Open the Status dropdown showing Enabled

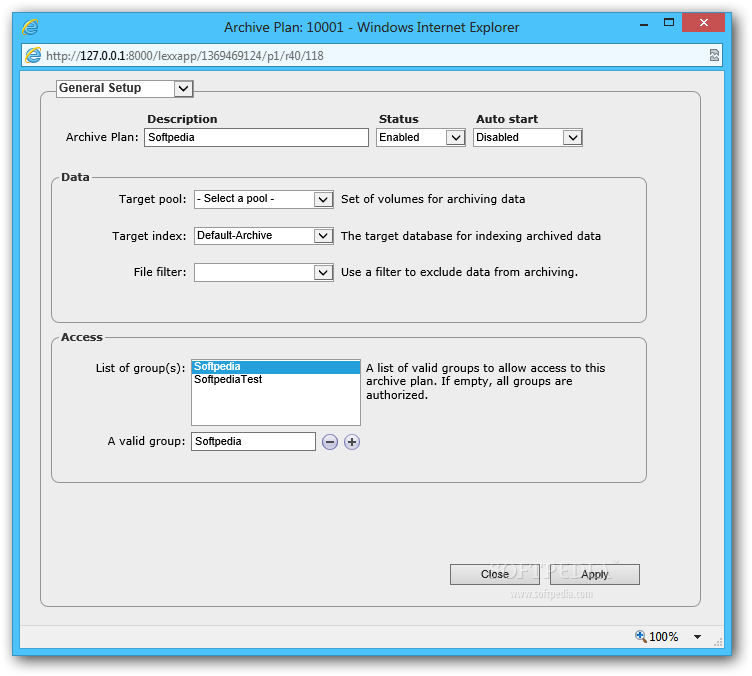[x=421, y=138]
